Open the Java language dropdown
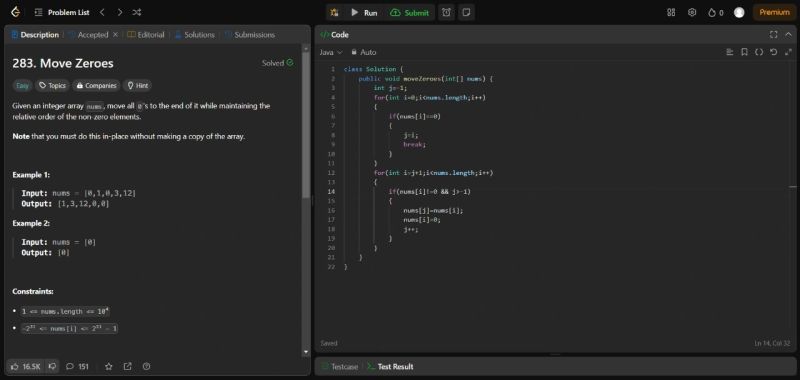 (x=331, y=52)
